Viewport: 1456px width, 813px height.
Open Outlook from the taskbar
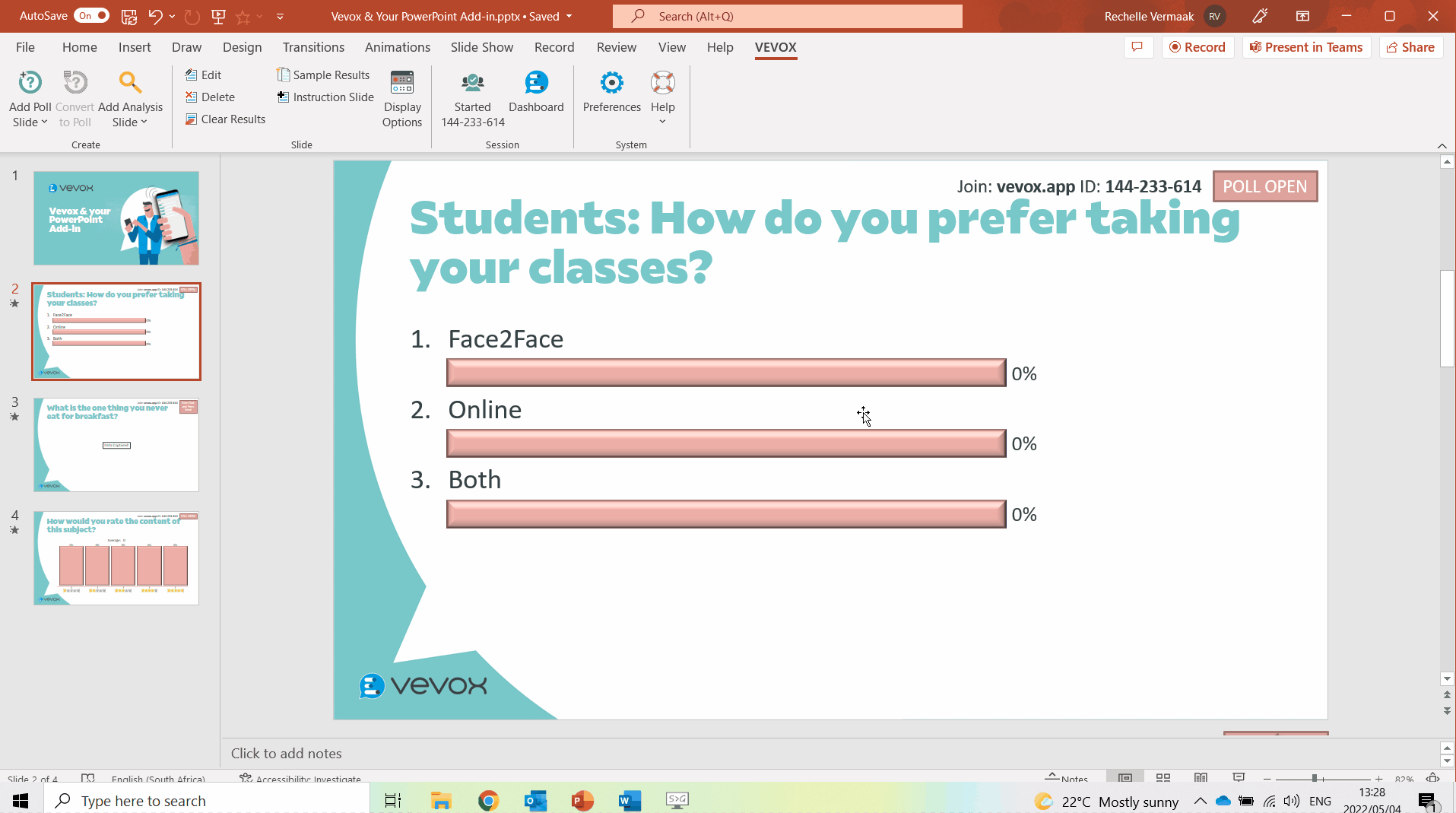coord(535,800)
